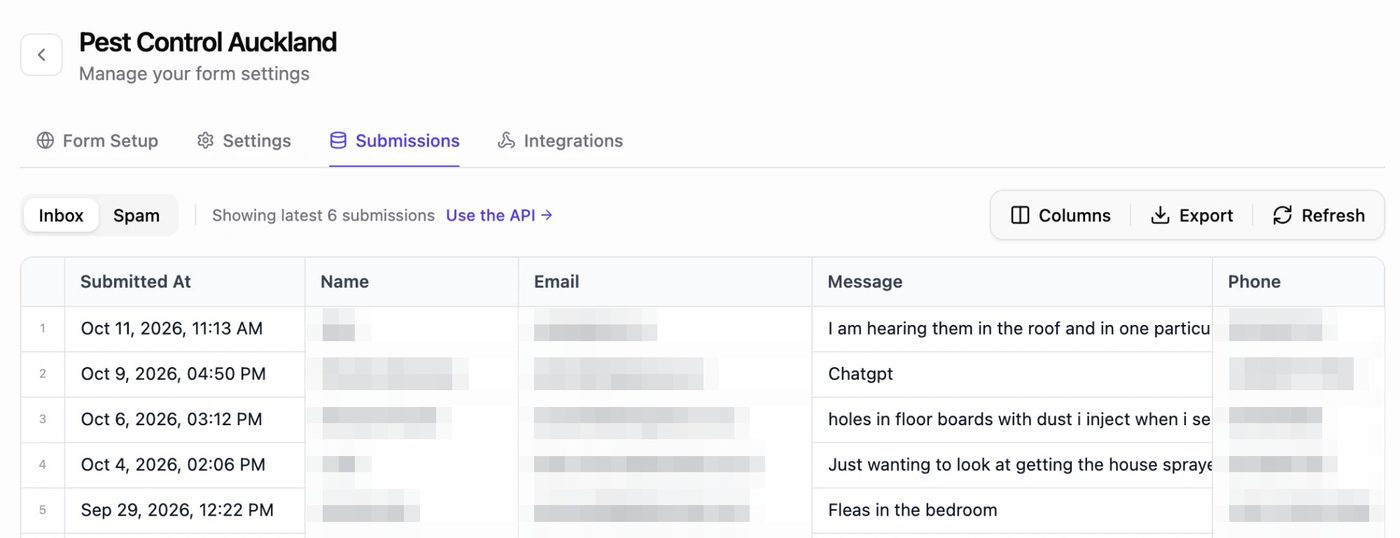Click row number 5 cell

point(43,510)
